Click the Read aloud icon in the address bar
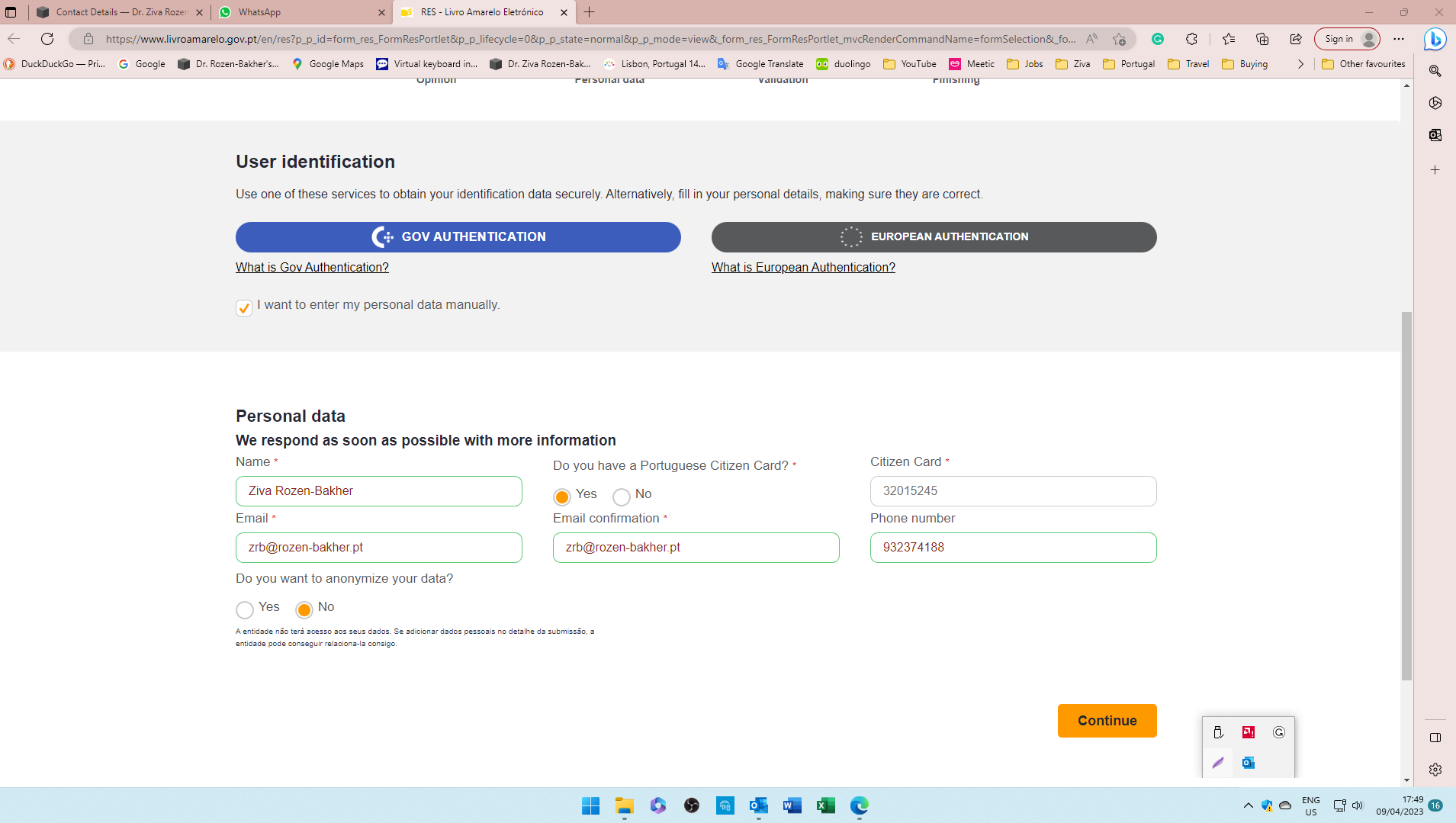 1092,39
